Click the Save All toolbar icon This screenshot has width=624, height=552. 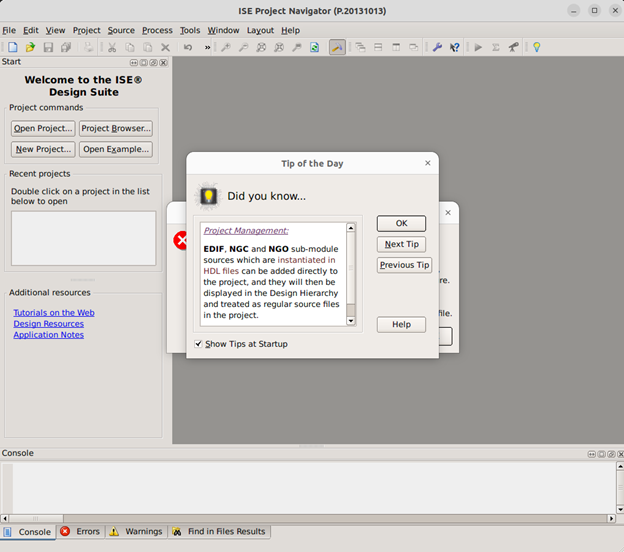66,47
